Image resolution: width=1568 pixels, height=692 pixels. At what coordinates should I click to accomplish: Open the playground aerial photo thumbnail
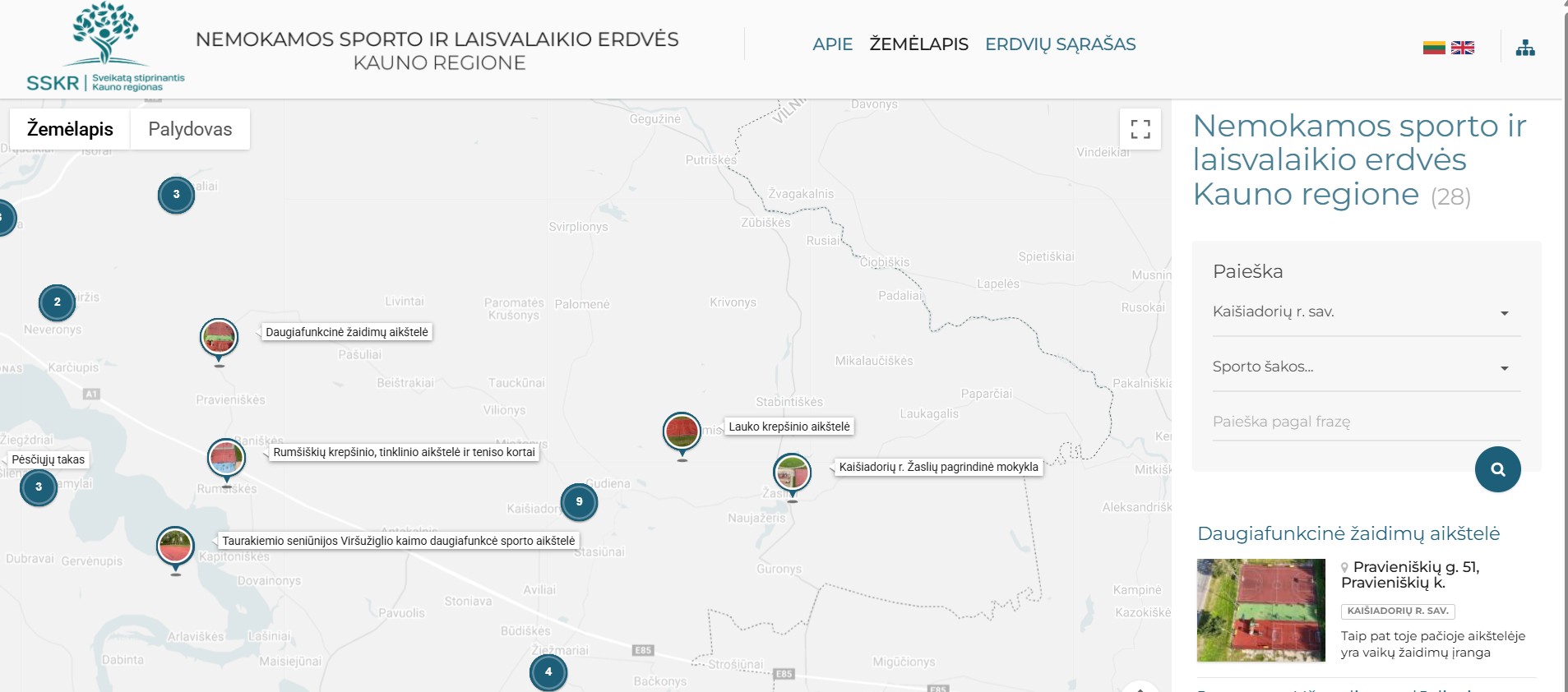[1260, 610]
